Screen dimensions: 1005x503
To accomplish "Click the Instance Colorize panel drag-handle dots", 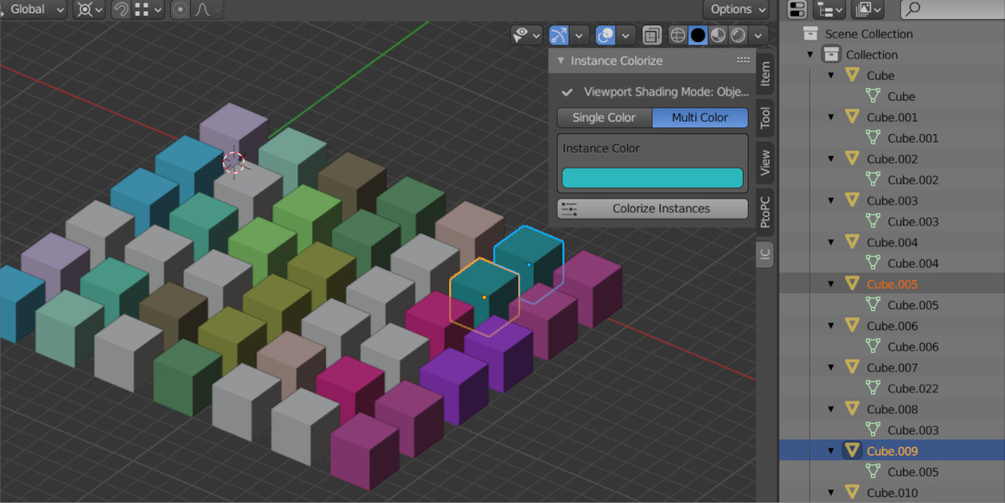I will point(743,60).
